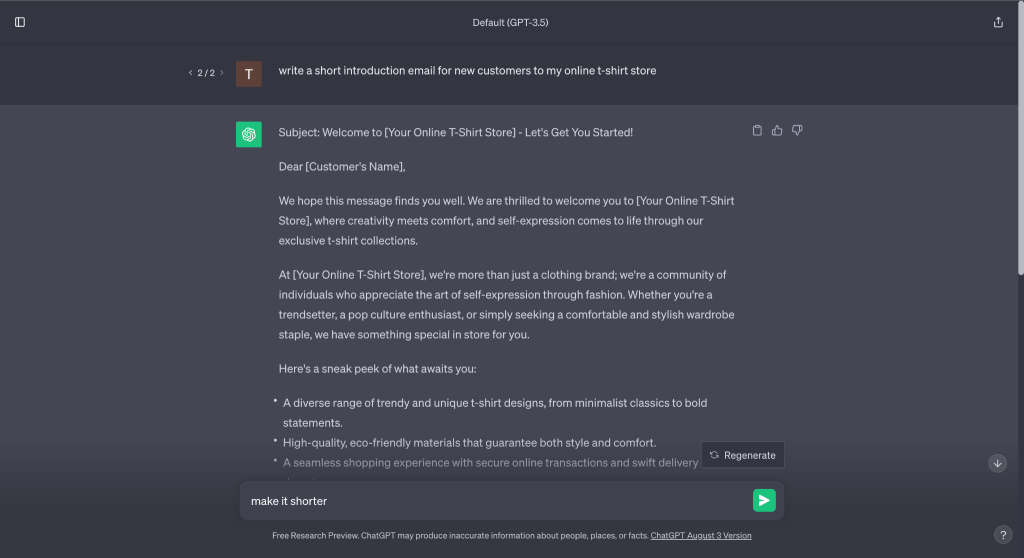Screen dimensions: 1024x558
Task: Open the help question mark button
Action: [x=1004, y=535]
